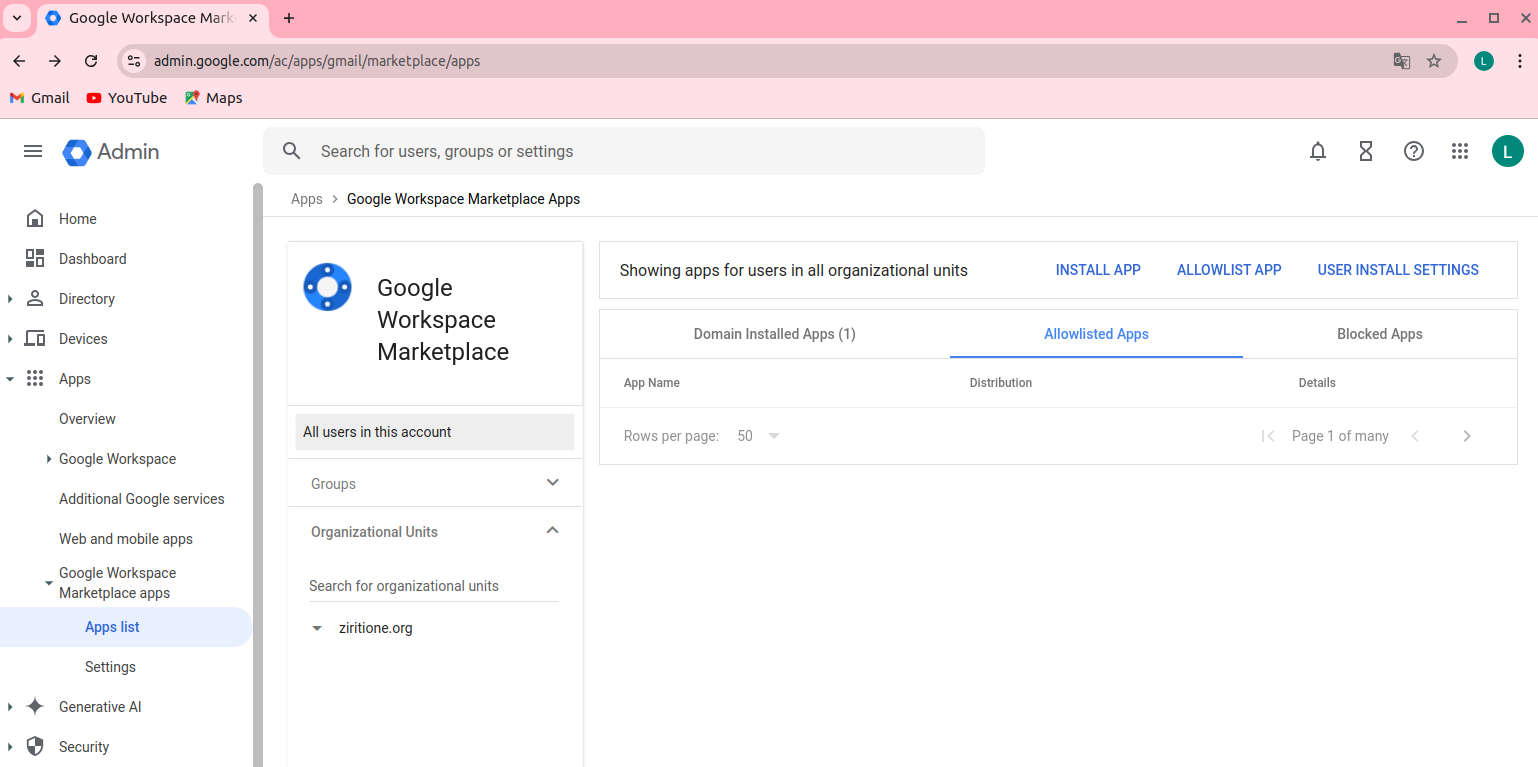
Task: Click the Dashboard icon in sidebar
Action: [35, 259]
